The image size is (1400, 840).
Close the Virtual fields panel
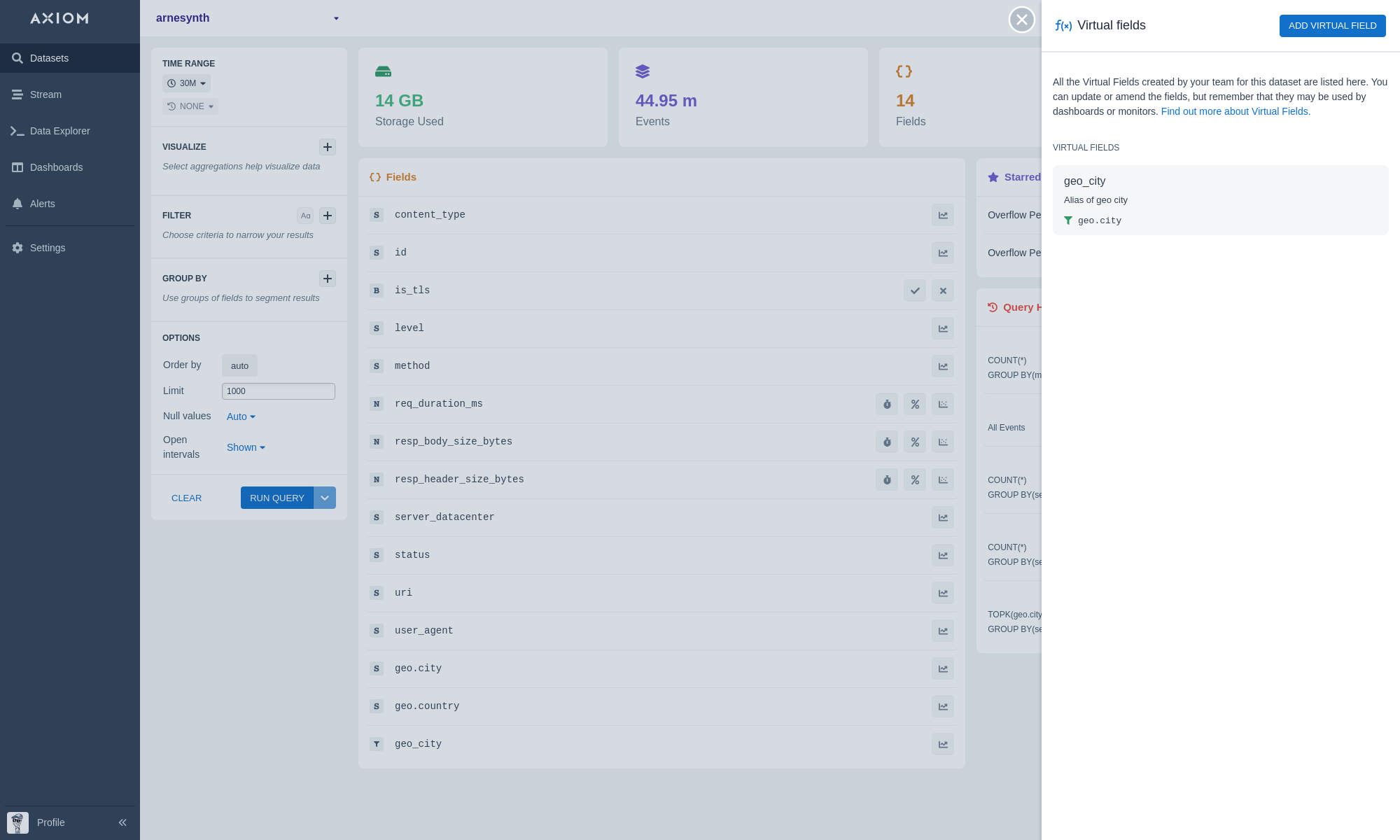point(1021,20)
